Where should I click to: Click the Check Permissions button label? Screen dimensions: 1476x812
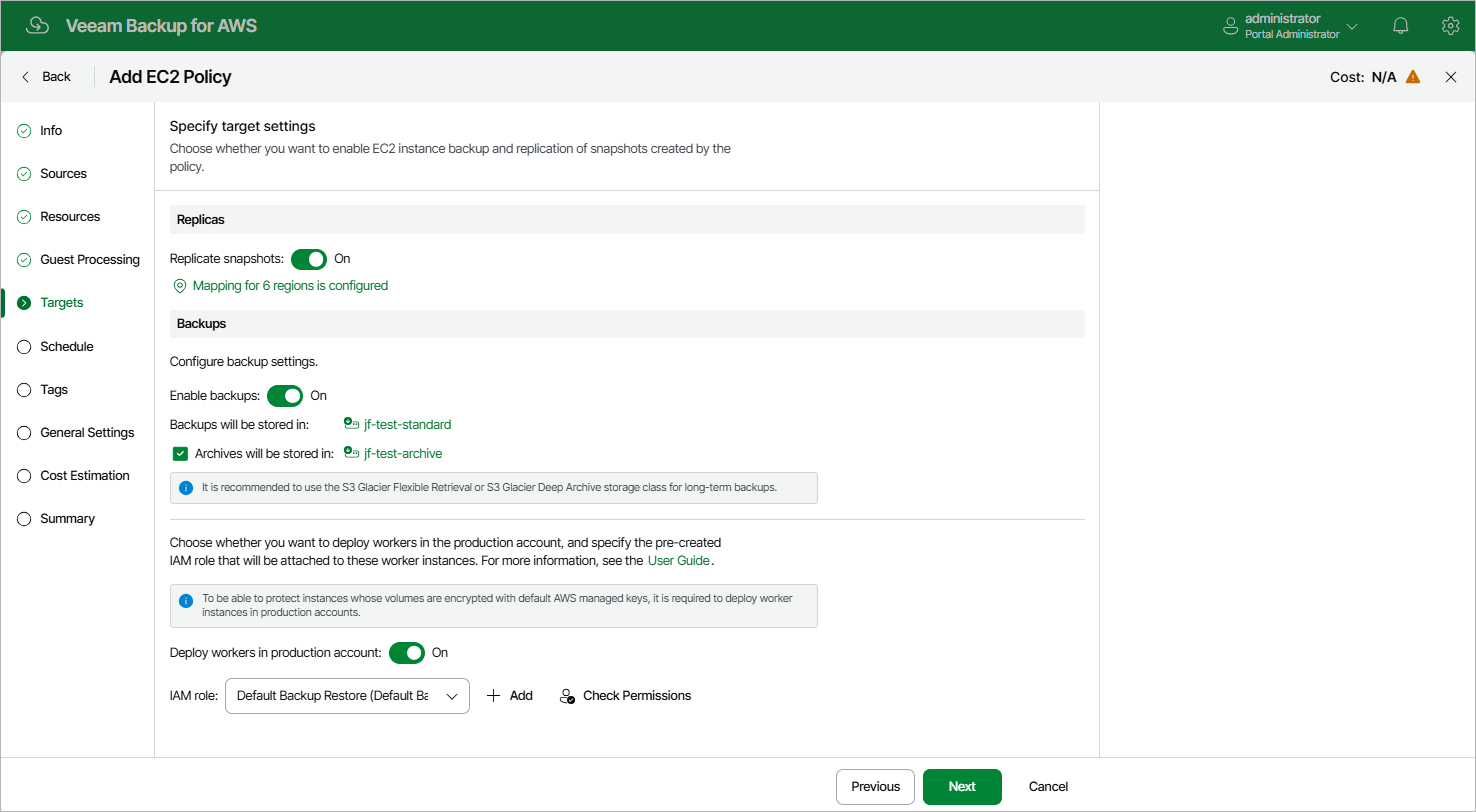pos(637,696)
